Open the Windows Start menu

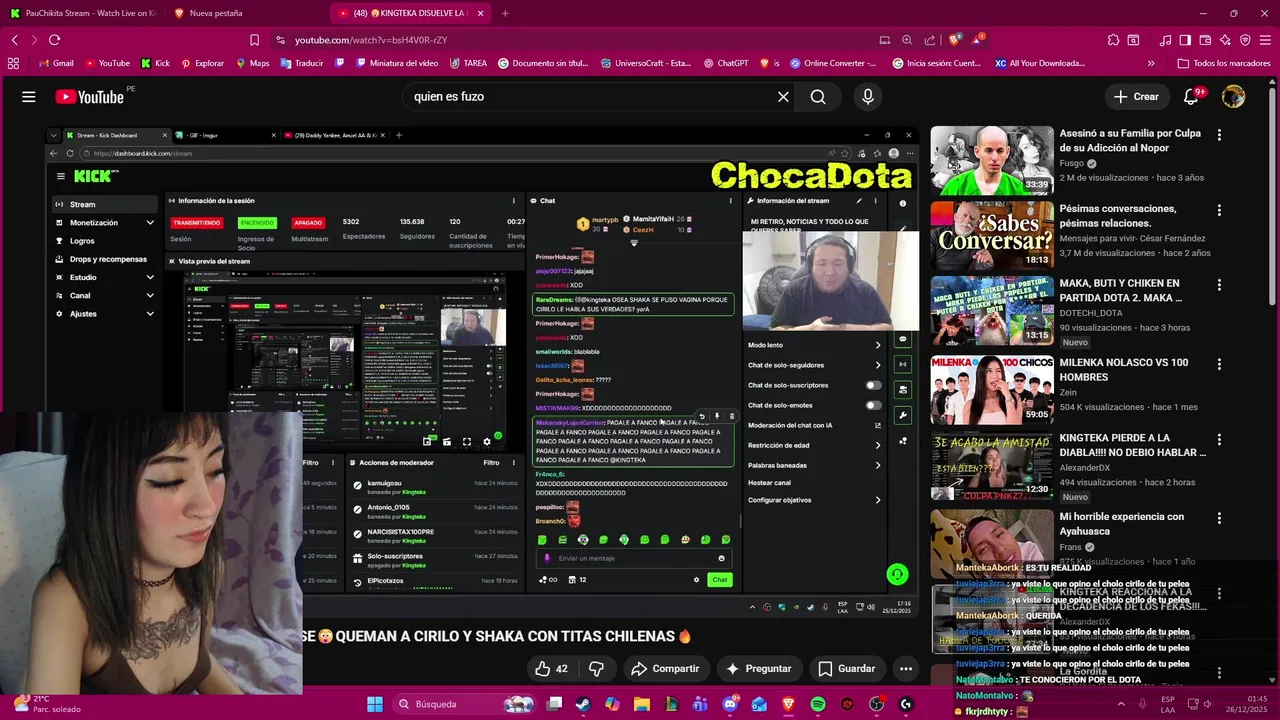[x=374, y=704]
